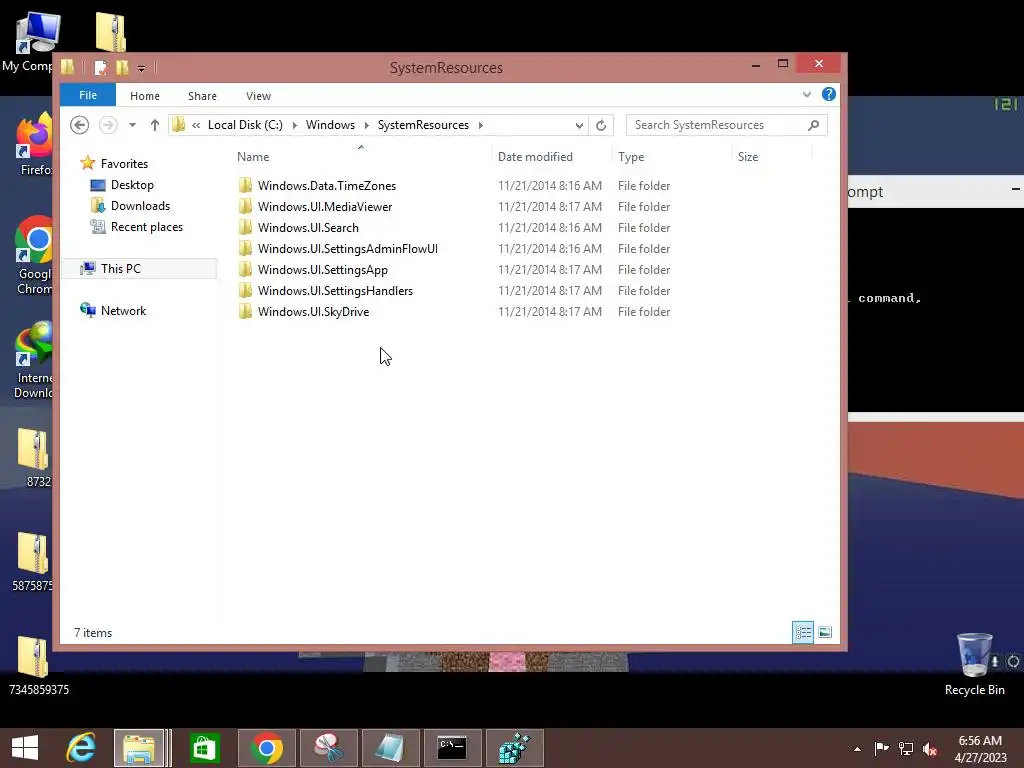The width and height of the screenshot is (1024, 768).
Task: Launch Internet Explorer from taskbar
Action: 81,748
